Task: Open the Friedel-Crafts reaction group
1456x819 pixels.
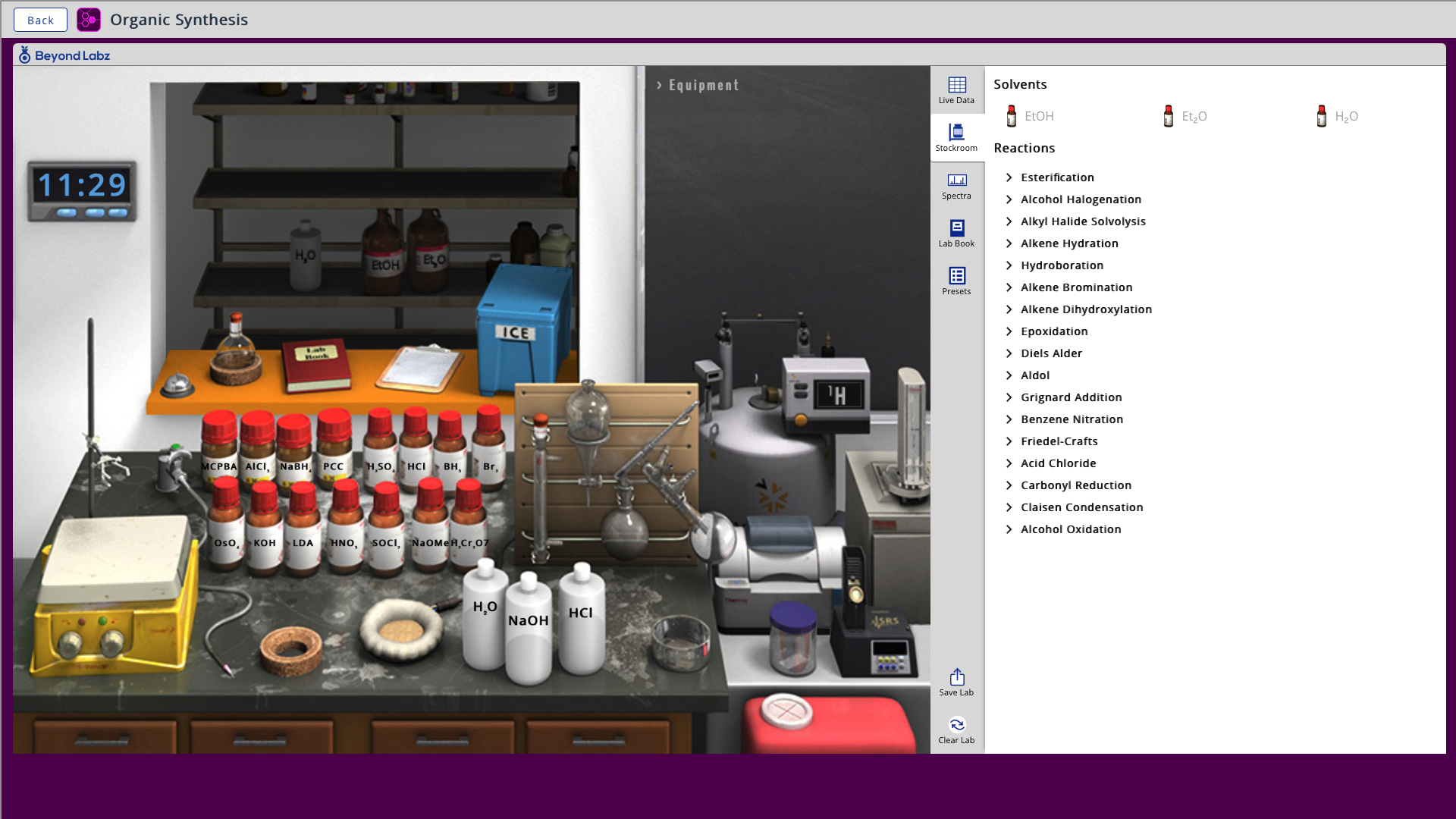Action: point(1058,441)
